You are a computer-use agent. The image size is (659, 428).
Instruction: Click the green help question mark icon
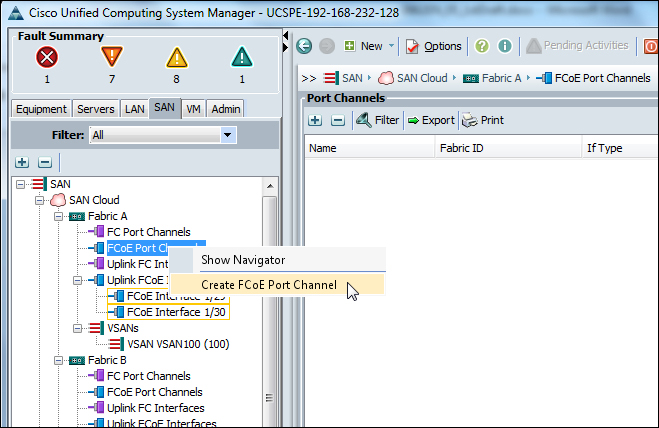point(482,46)
